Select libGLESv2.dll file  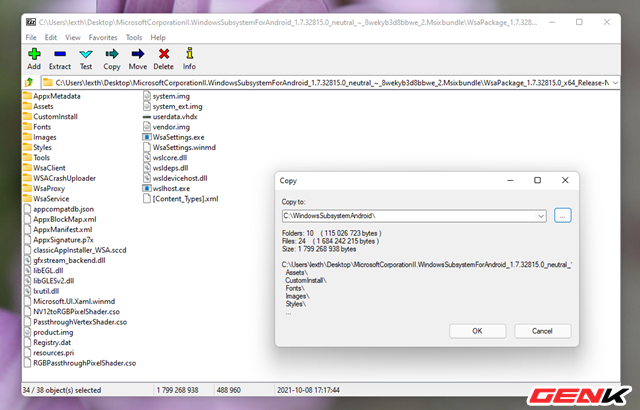(x=49, y=281)
